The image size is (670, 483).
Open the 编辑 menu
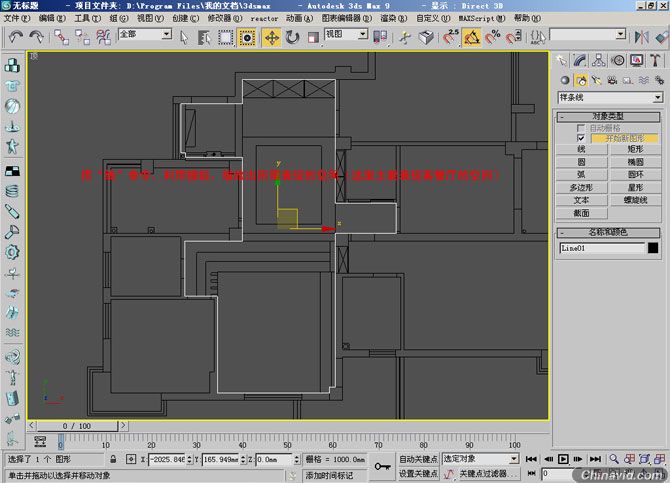[x=52, y=18]
